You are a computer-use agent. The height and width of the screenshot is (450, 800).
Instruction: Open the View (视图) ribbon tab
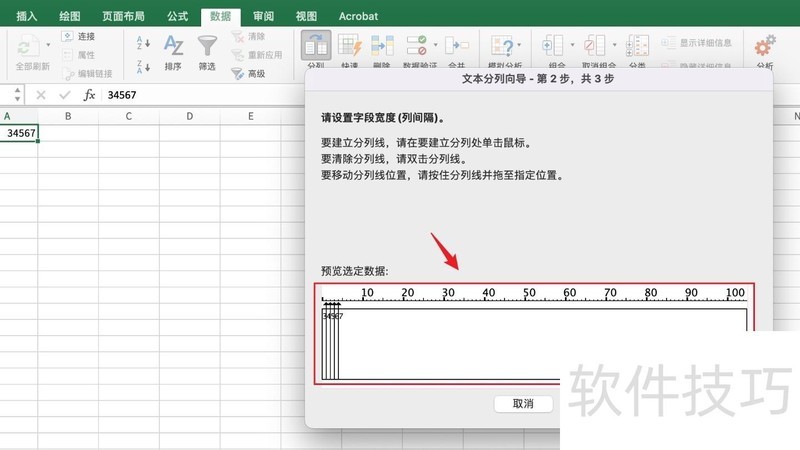point(306,16)
